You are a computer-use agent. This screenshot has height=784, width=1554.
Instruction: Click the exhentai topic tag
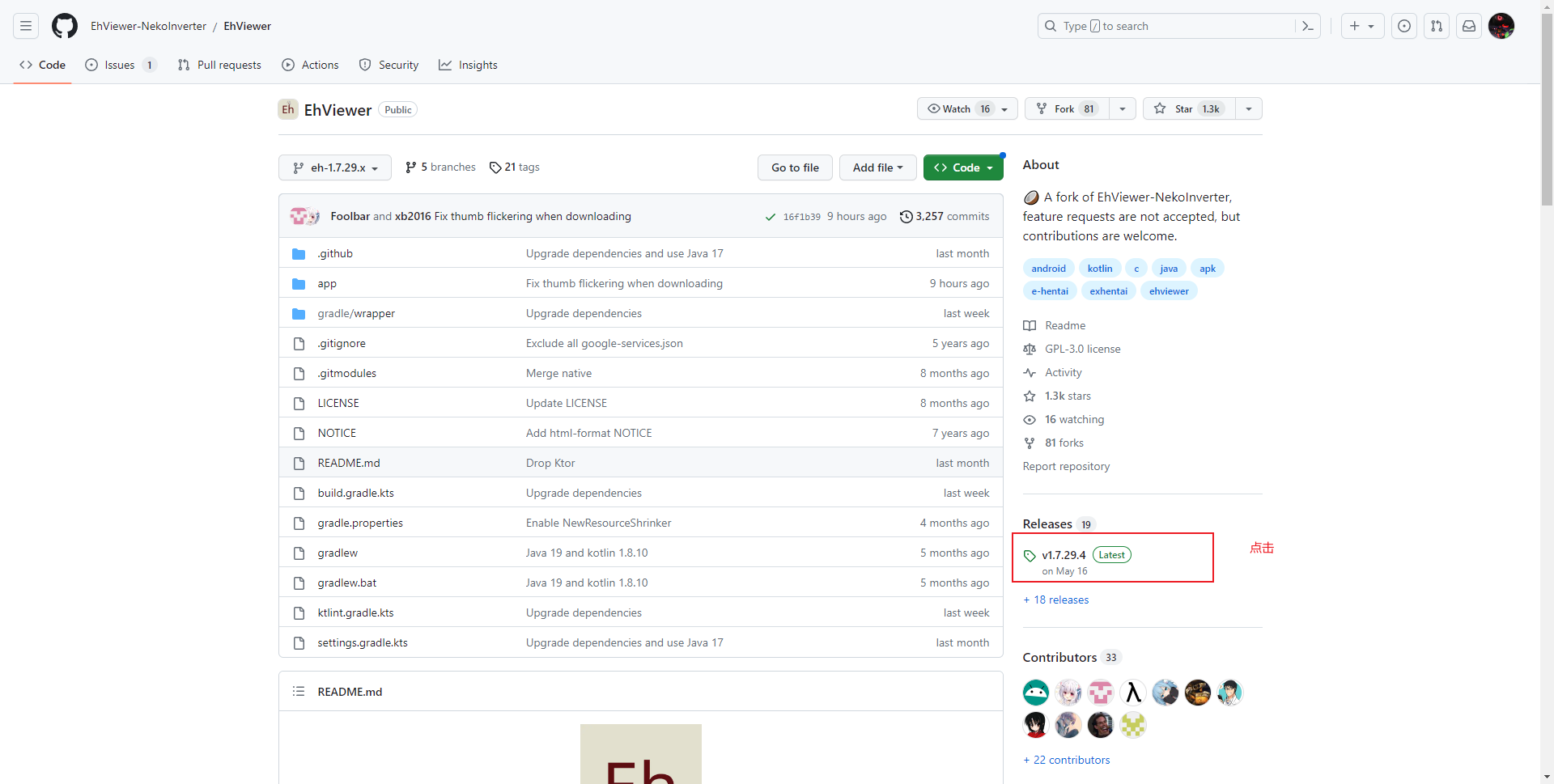1108,290
